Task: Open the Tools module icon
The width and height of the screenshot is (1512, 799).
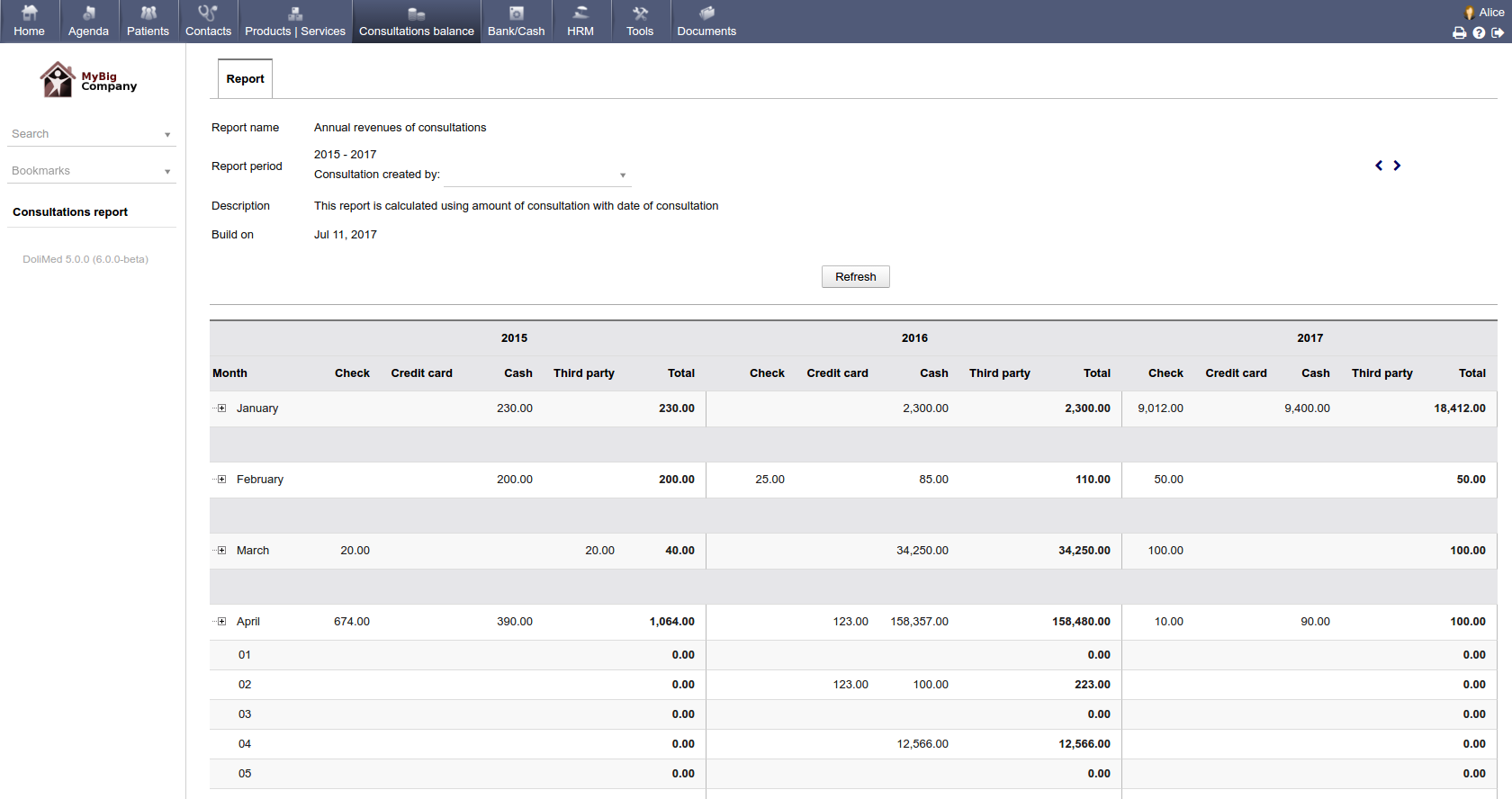Action: [x=640, y=13]
